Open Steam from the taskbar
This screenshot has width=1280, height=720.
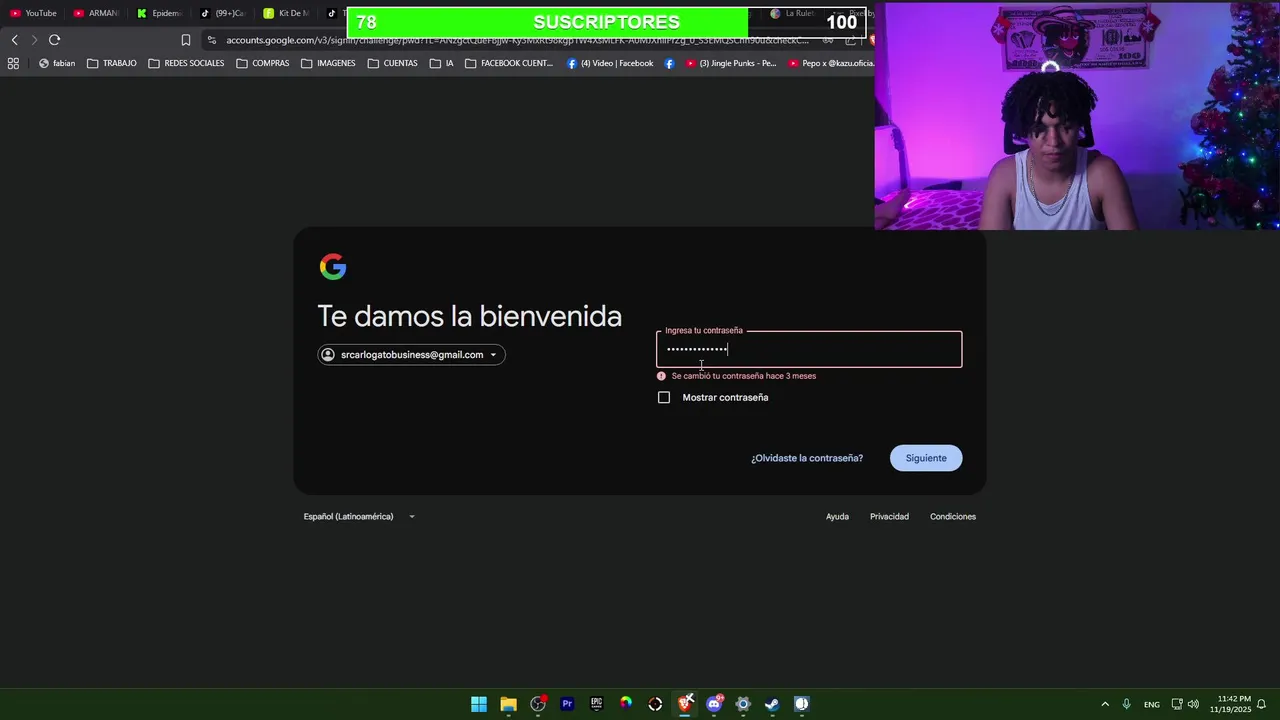pyautogui.click(x=772, y=704)
